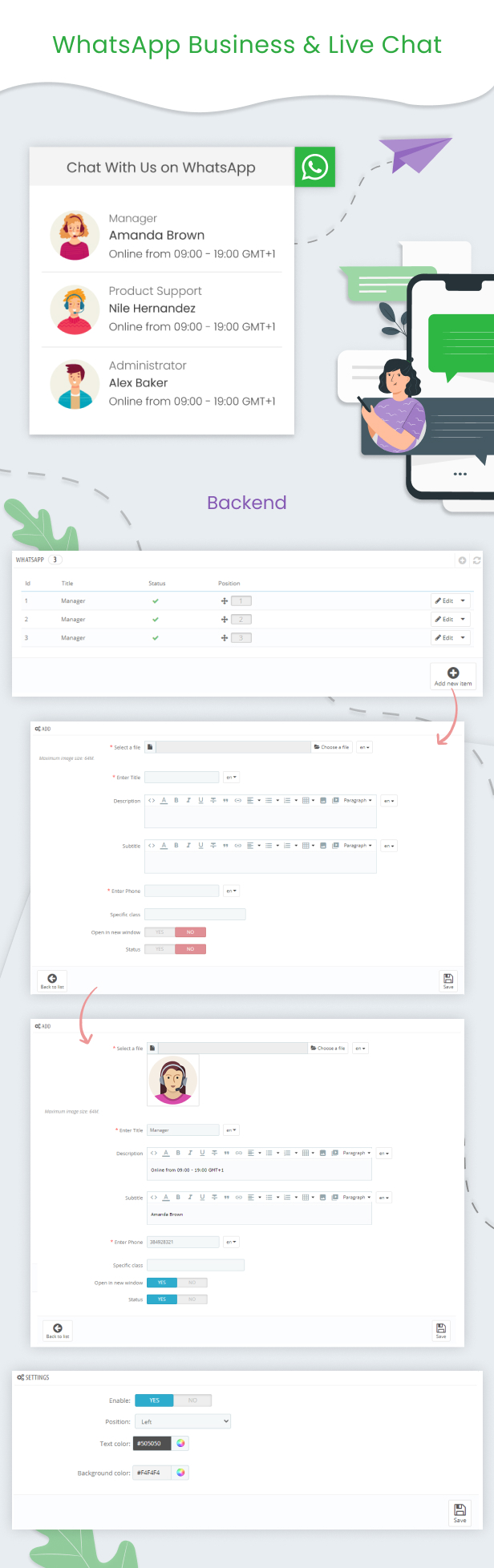The height and width of the screenshot is (1568, 494).
Task: Click blue YES for Open in new window
Action: click(162, 1283)
